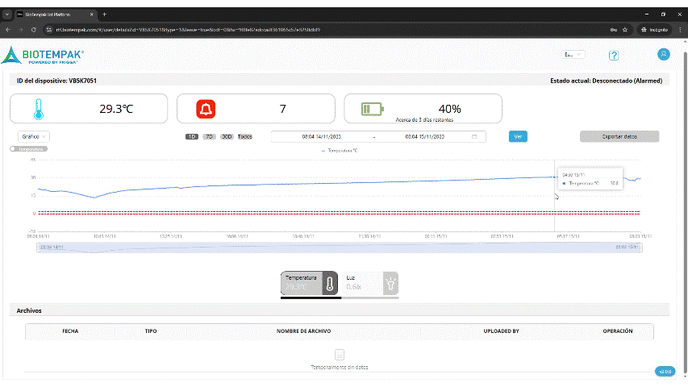
Task: Click the start date field
Action: click(x=321, y=136)
